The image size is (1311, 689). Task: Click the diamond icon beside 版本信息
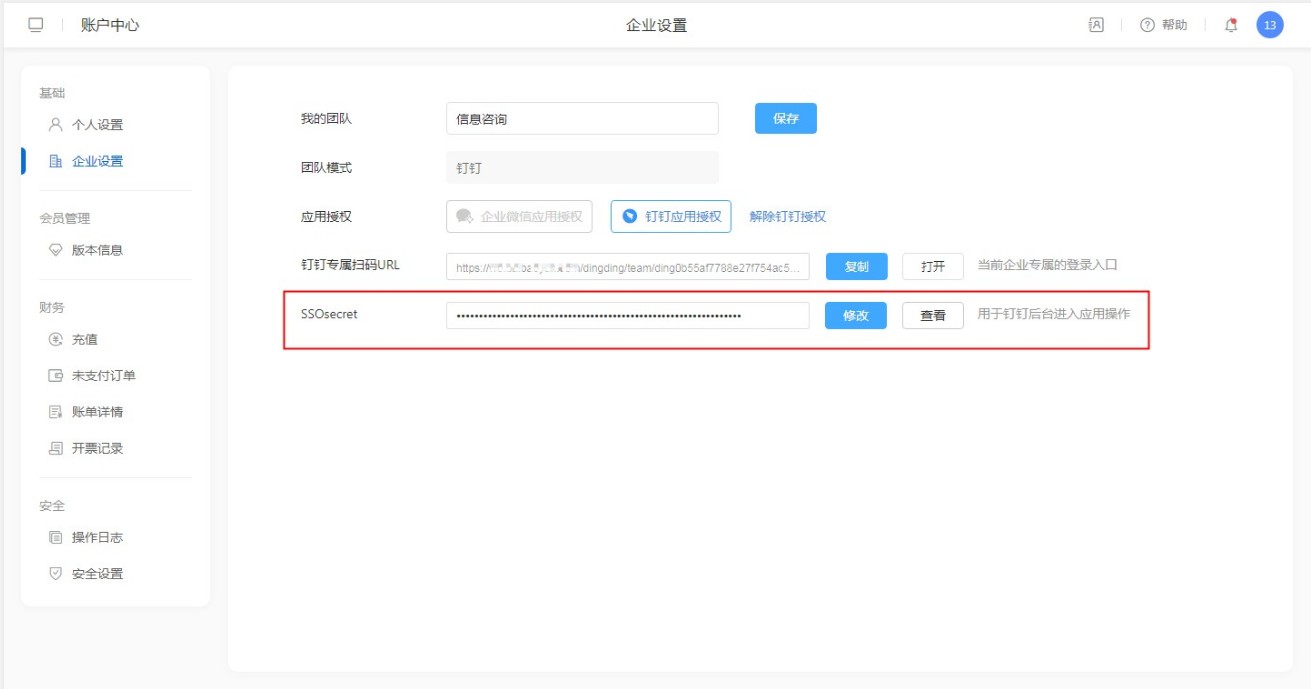56,250
